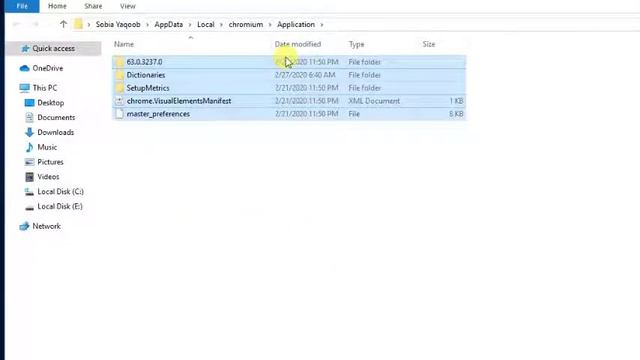Open Music in the navigation pane
This screenshot has height=360, width=640.
[x=47, y=147]
